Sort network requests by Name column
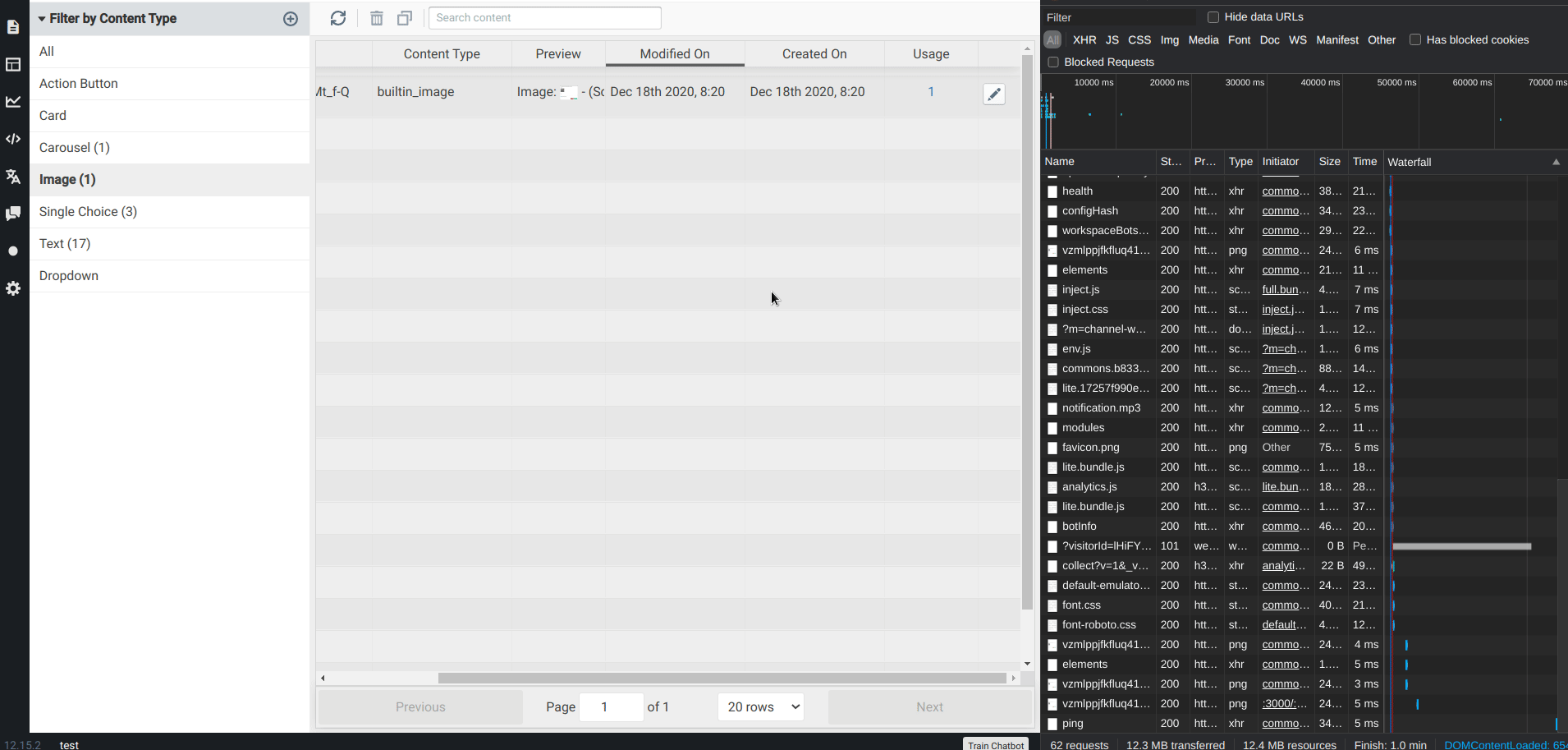This screenshot has height=750, width=1568. point(1098,162)
